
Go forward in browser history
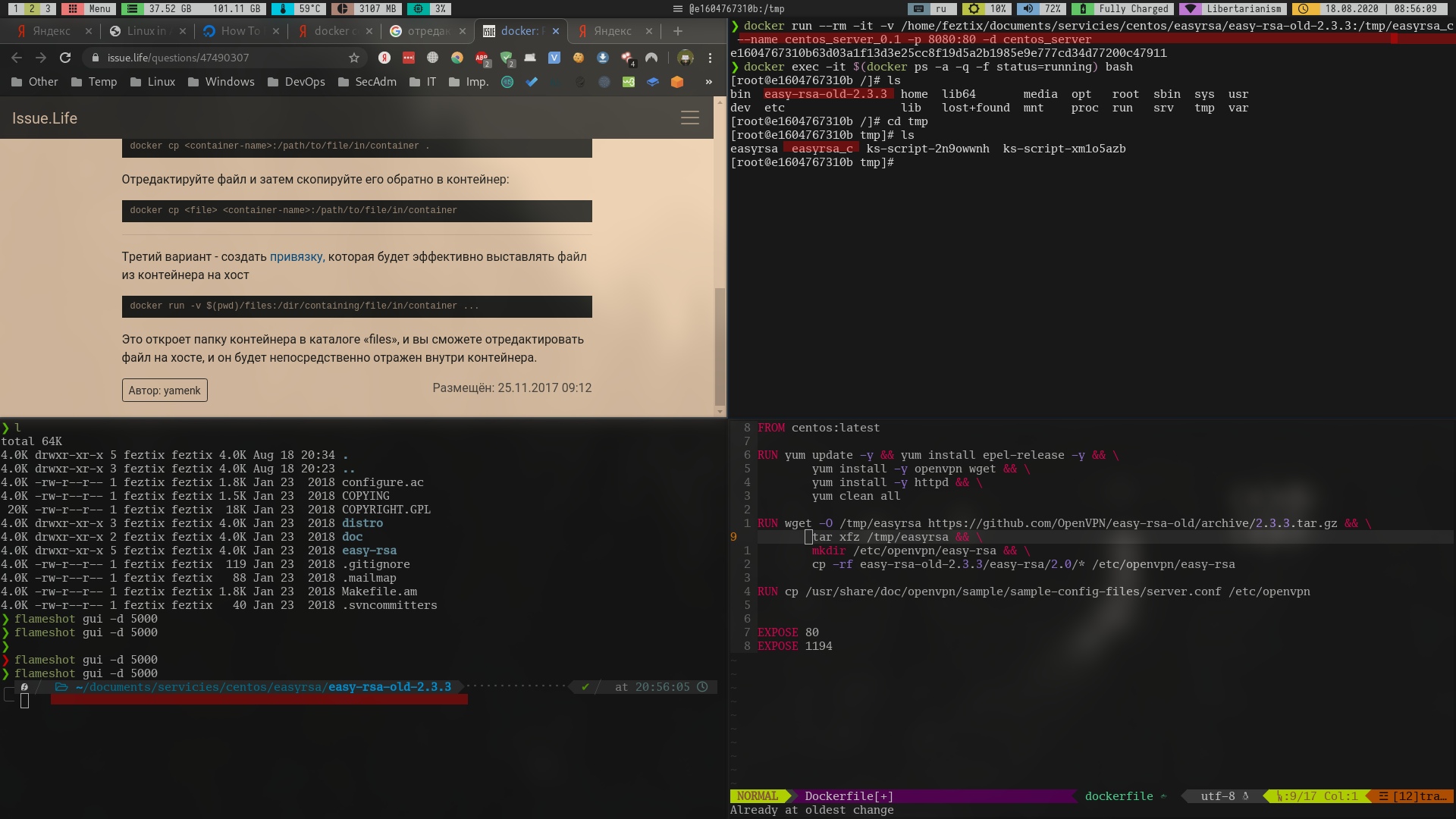tap(41, 58)
